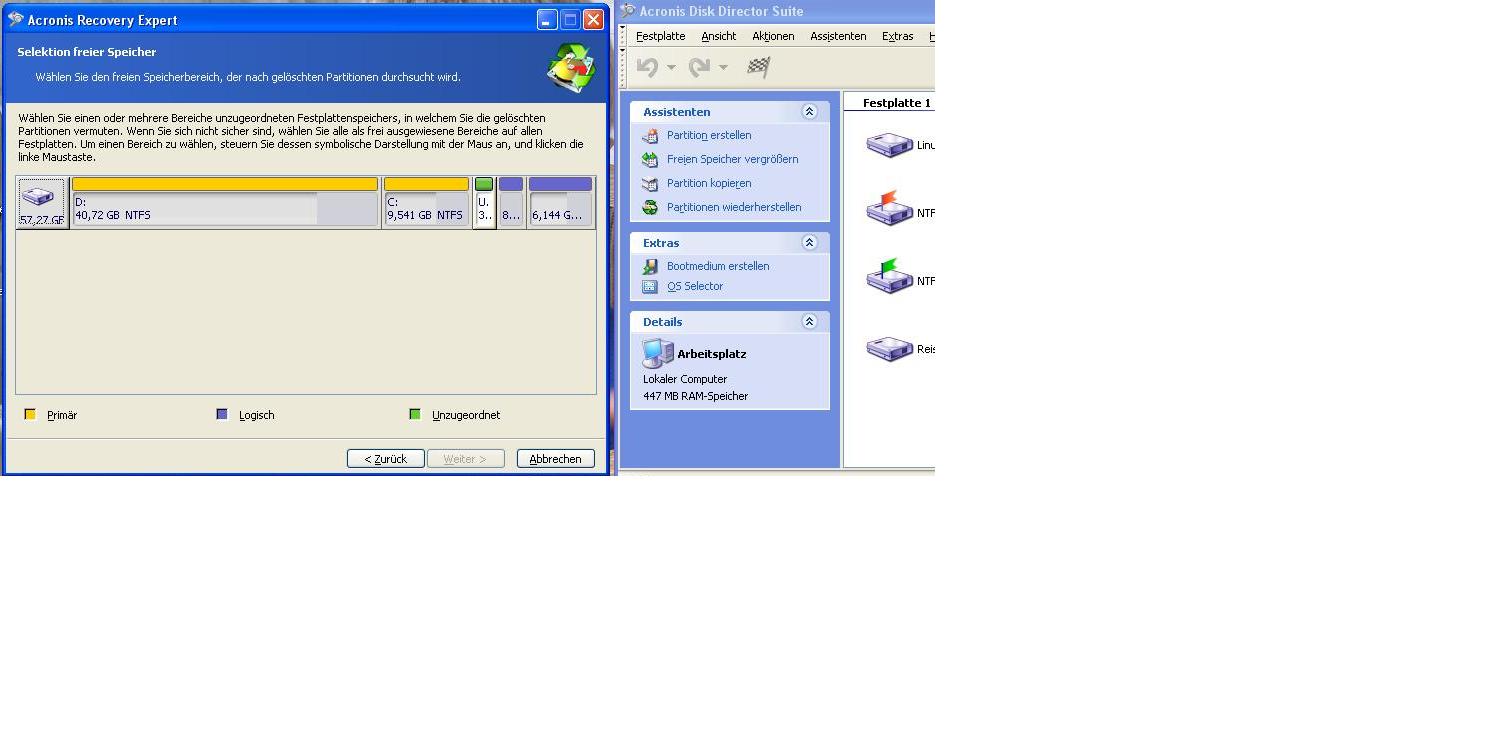This screenshot has width=1512, height=756.
Task: Select the C: 9,541 GB NTFS partition
Action: [x=427, y=203]
